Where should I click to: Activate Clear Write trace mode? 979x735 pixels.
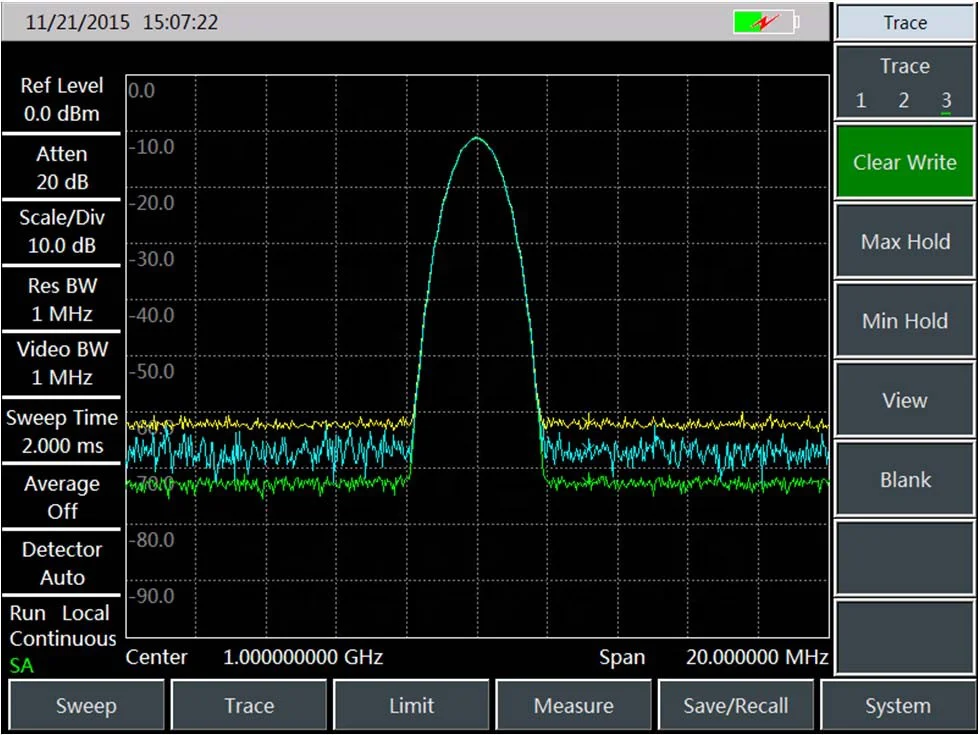click(x=904, y=162)
